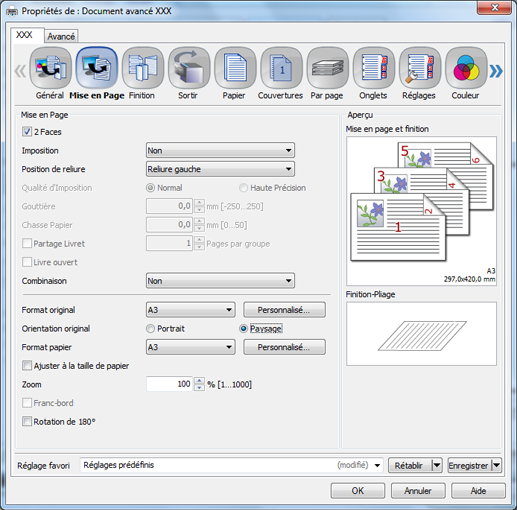
Task: Open the Couvertures icon
Action: (x=281, y=68)
